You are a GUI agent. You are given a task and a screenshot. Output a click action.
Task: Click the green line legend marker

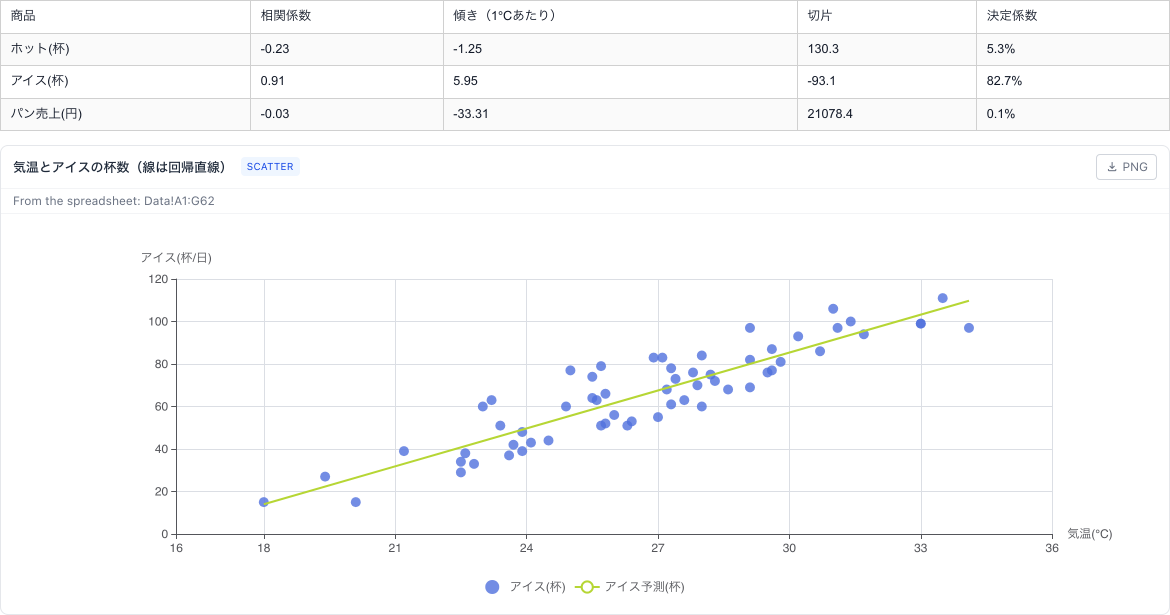click(586, 587)
